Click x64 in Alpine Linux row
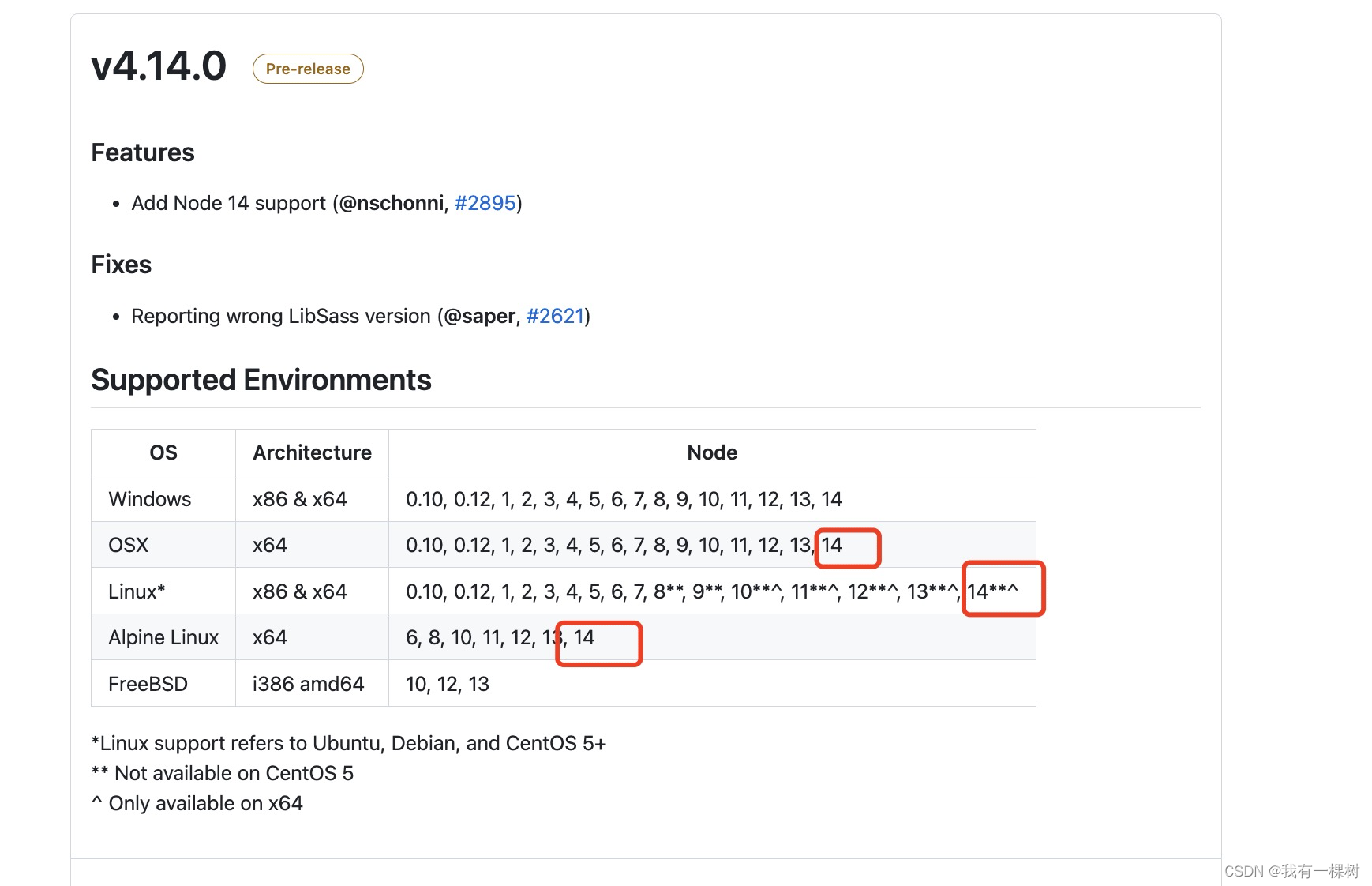This screenshot has height=886, width=1372. tap(312, 637)
